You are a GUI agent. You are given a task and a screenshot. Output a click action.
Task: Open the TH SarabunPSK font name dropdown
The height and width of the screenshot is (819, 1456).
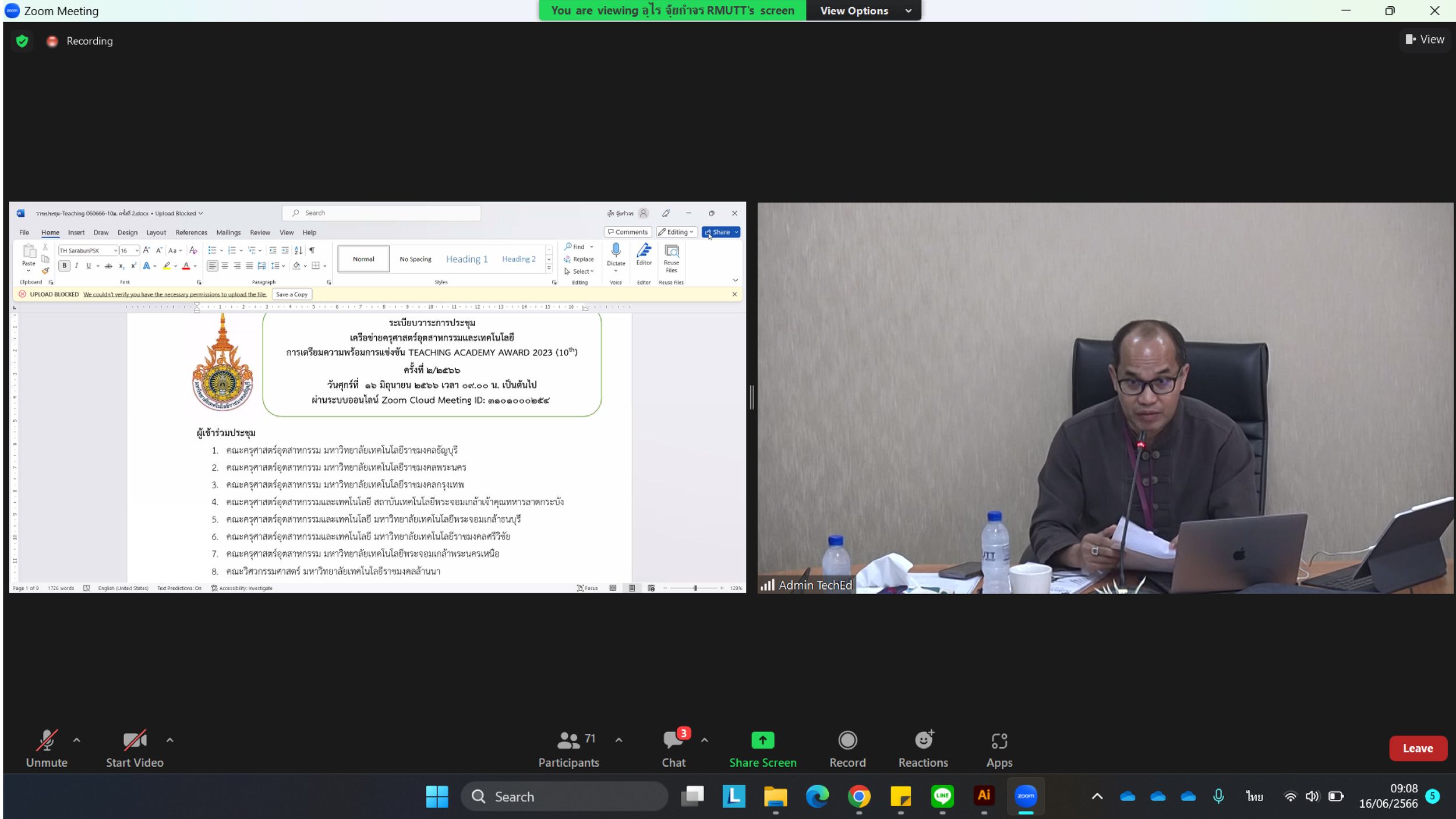coord(115,250)
